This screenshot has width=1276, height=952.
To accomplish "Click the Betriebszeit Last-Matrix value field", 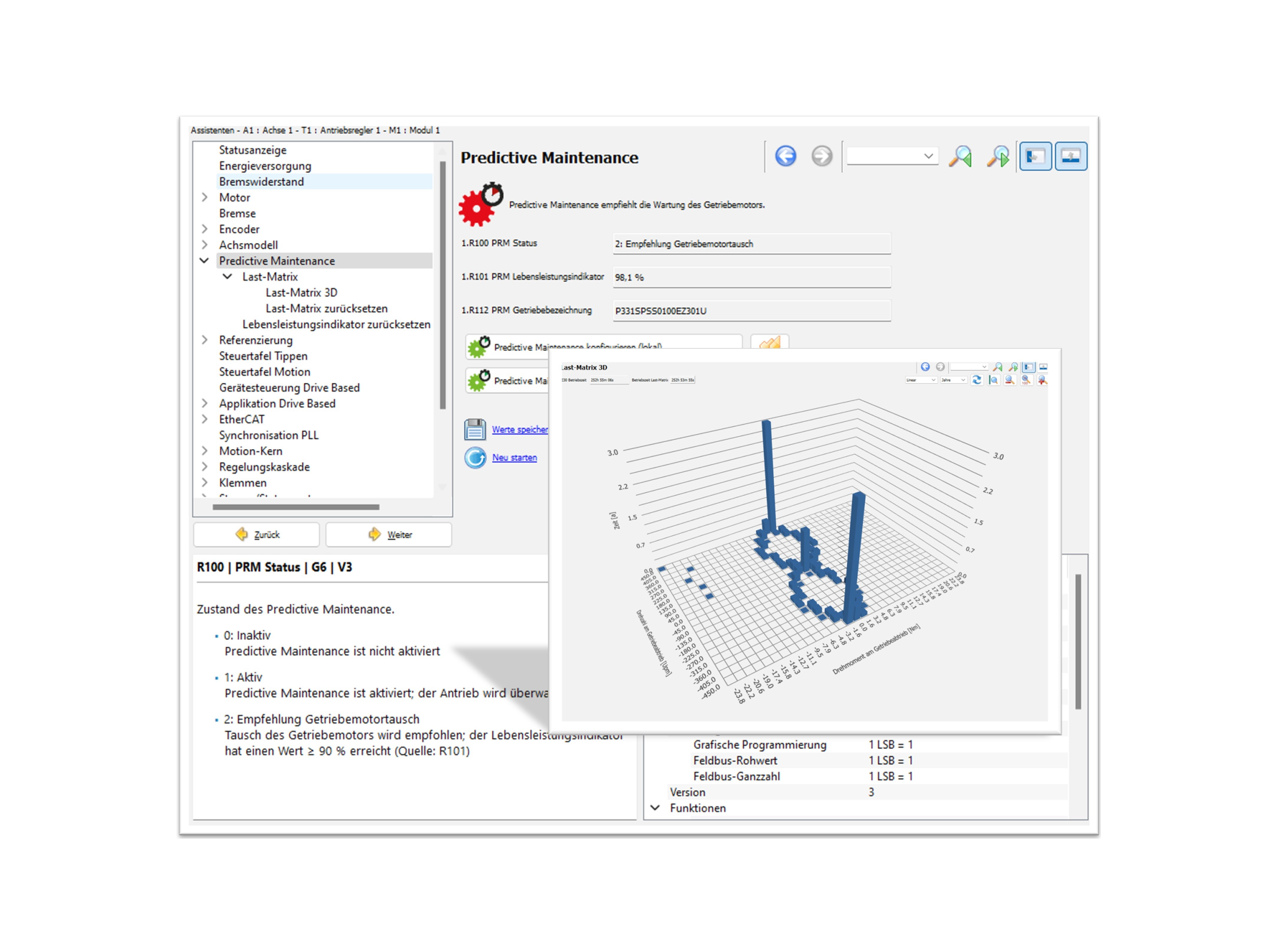I will [682, 380].
